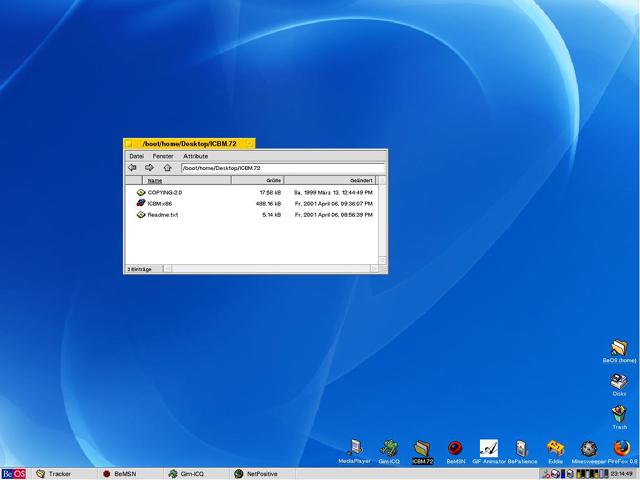Open the Attribute menu
Viewport: 640px width, 480px height.
196,156
